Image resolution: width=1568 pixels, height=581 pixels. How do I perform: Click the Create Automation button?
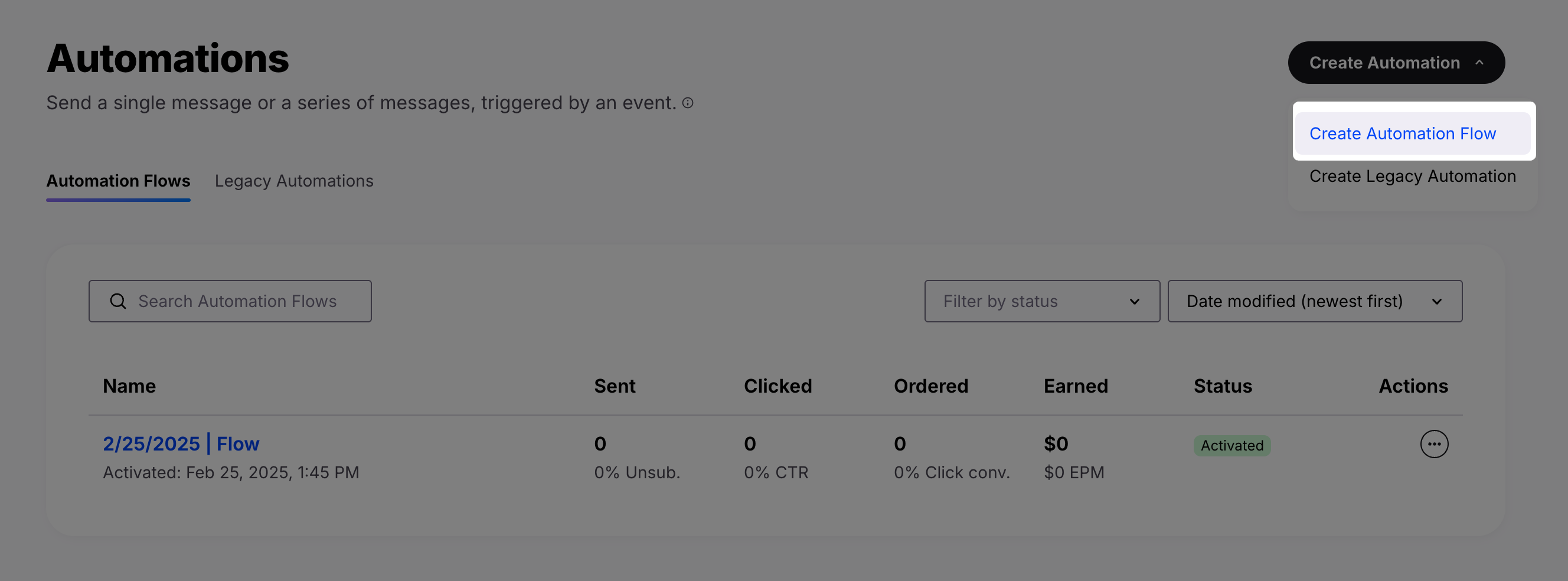tap(1396, 63)
